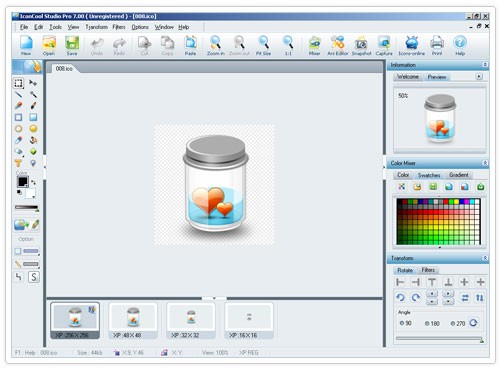Switch to the Welcome tab
The image size is (500, 370).
coord(408,77)
